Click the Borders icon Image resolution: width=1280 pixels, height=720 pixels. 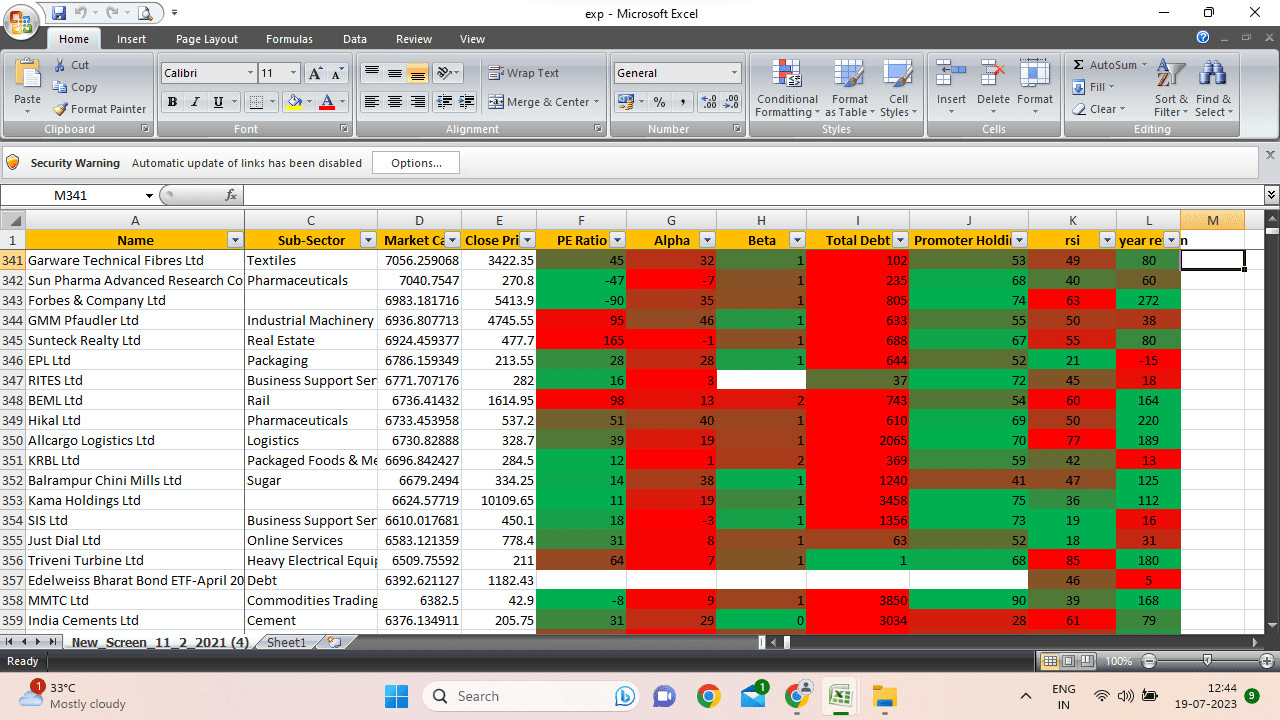click(x=256, y=102)
